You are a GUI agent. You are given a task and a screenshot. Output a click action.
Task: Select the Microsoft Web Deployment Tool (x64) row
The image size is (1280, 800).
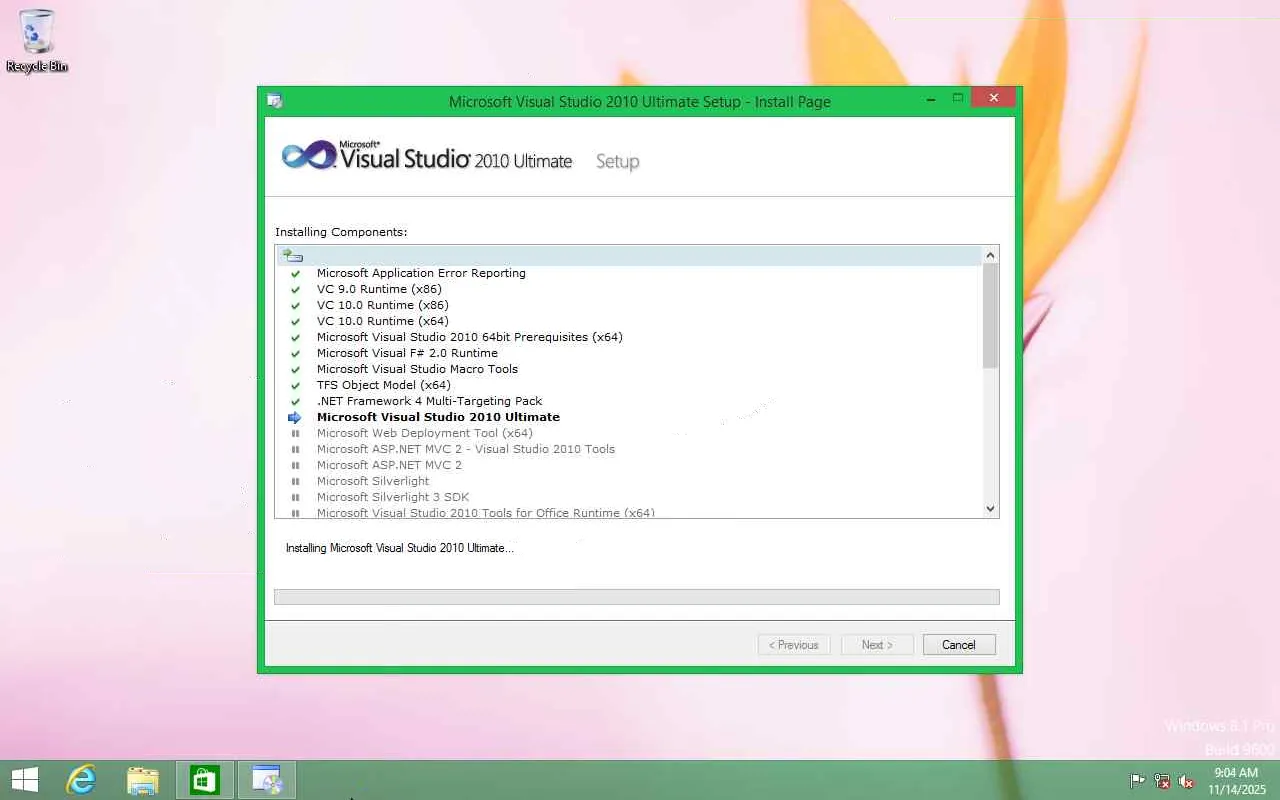629,433
